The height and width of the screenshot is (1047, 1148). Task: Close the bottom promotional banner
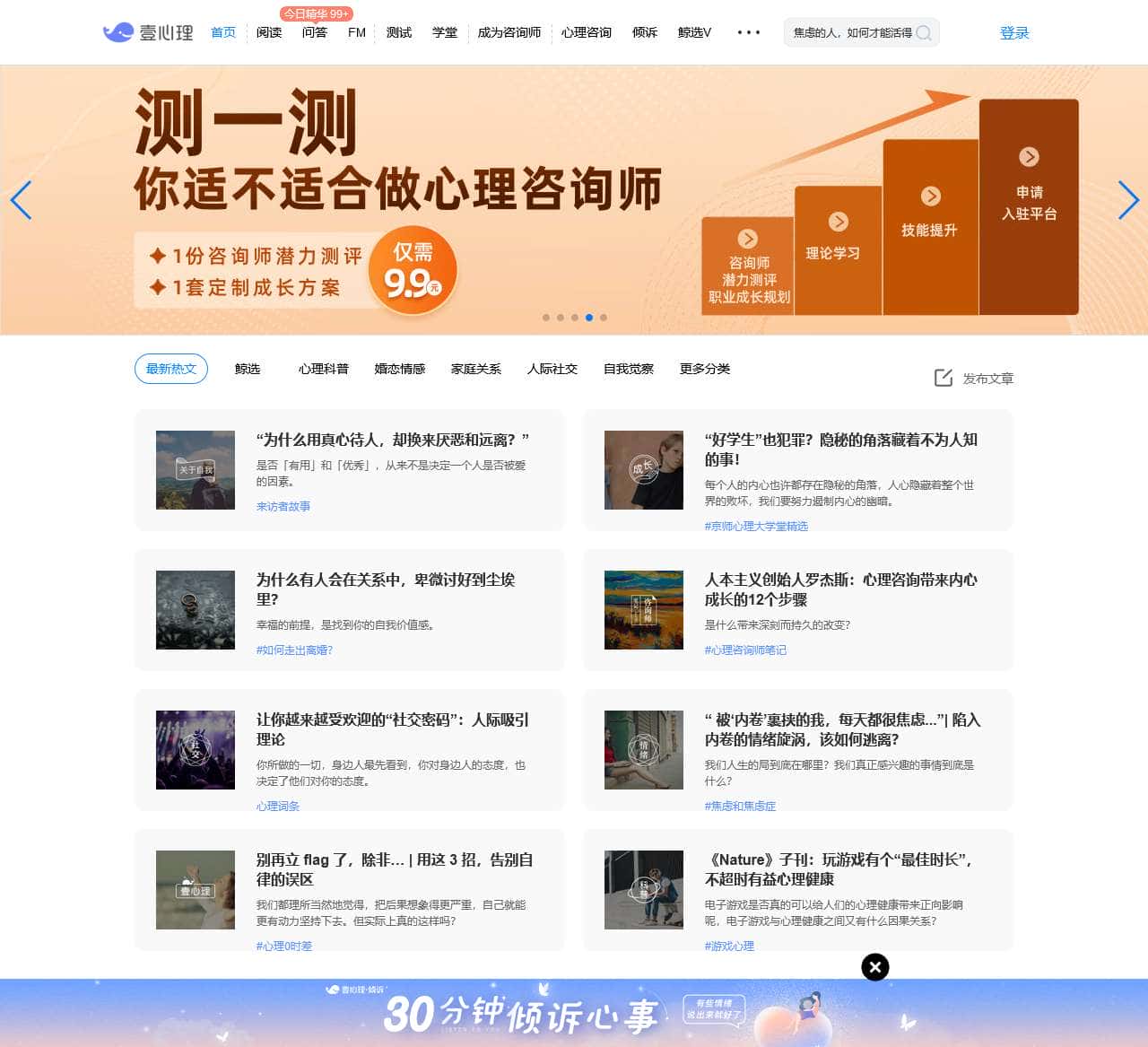874,966
